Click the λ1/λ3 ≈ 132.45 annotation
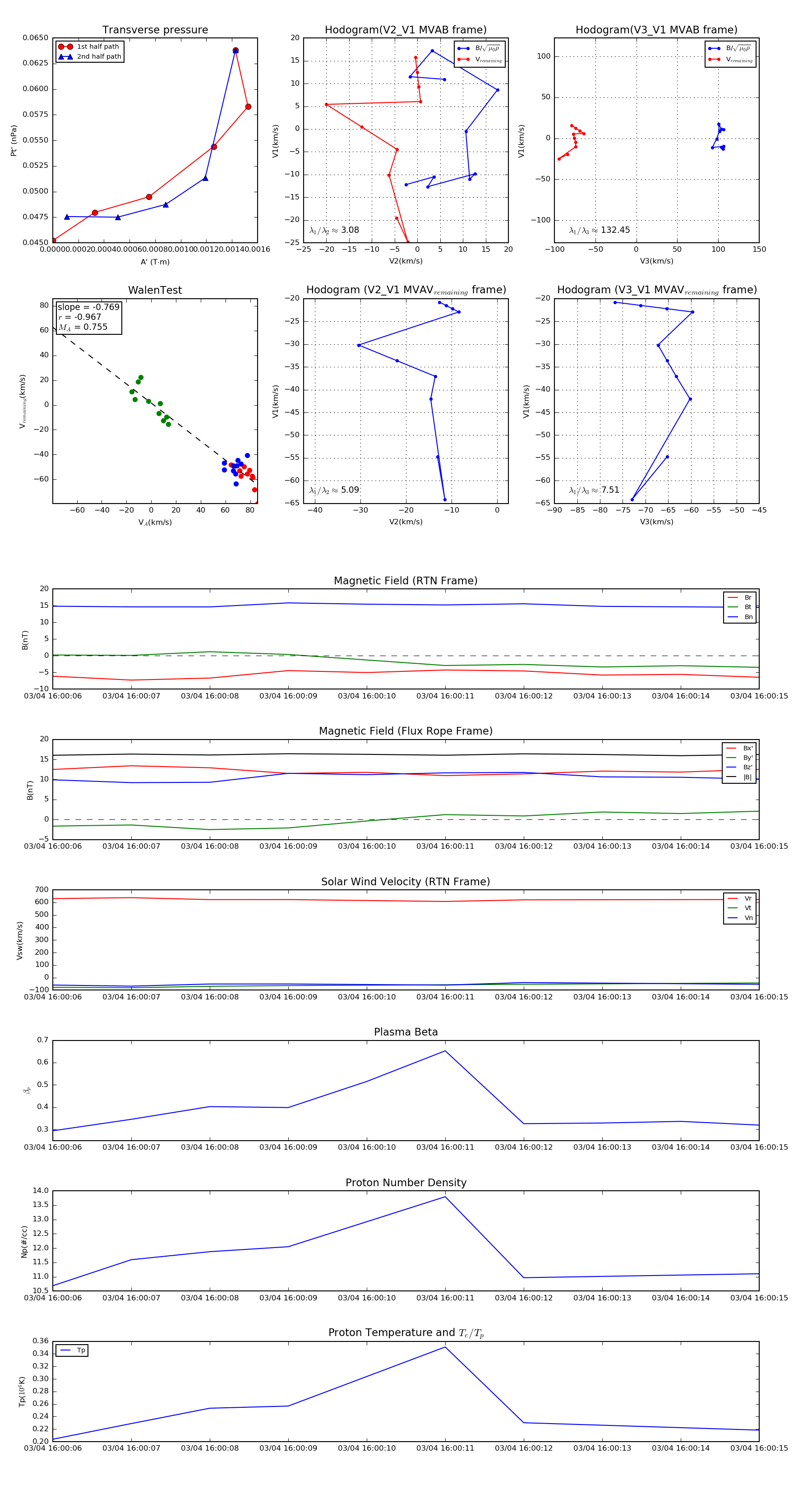This screenshot has width=812, height=1489. pos(600,230)
